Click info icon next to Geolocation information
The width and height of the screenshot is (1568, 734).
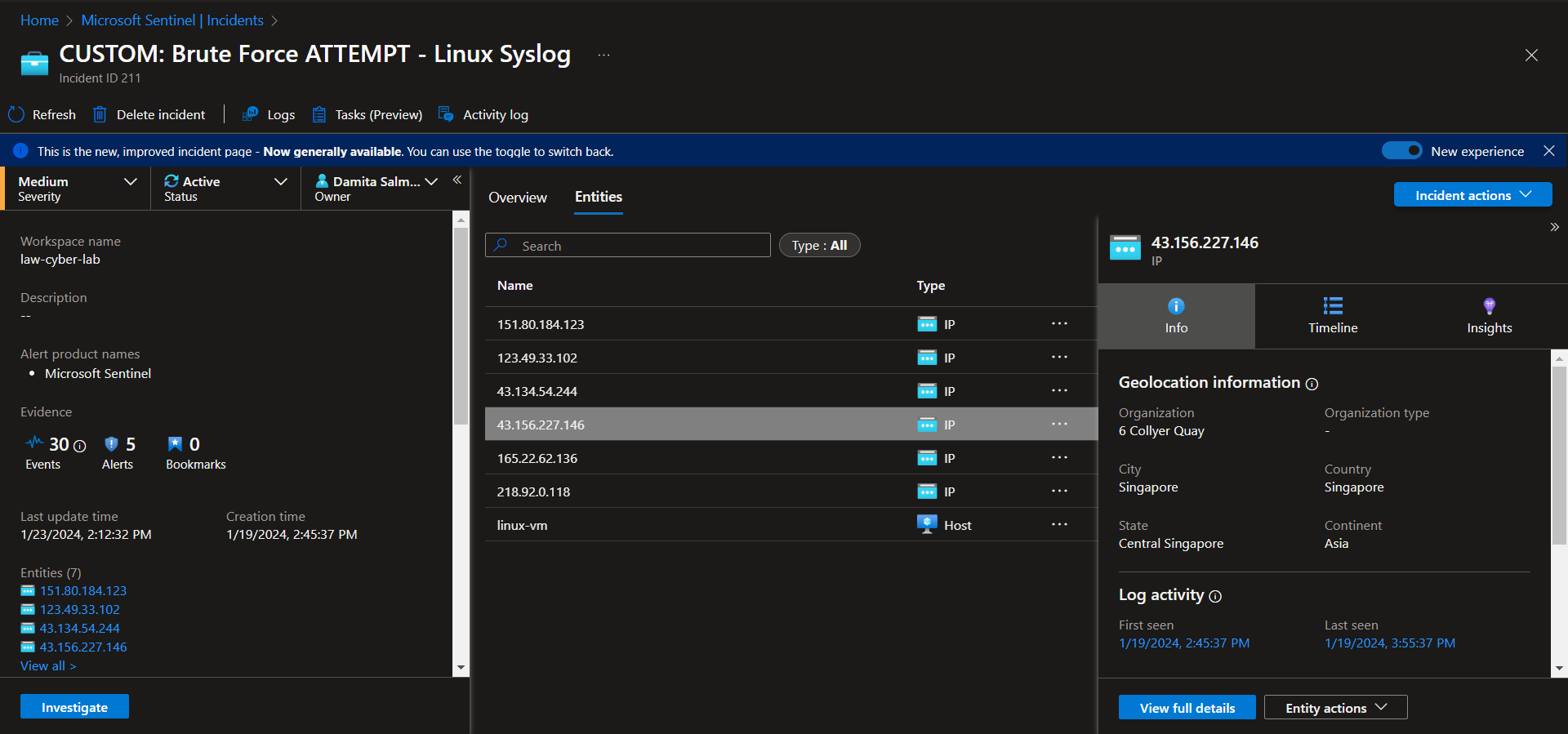click(1312, 384)
